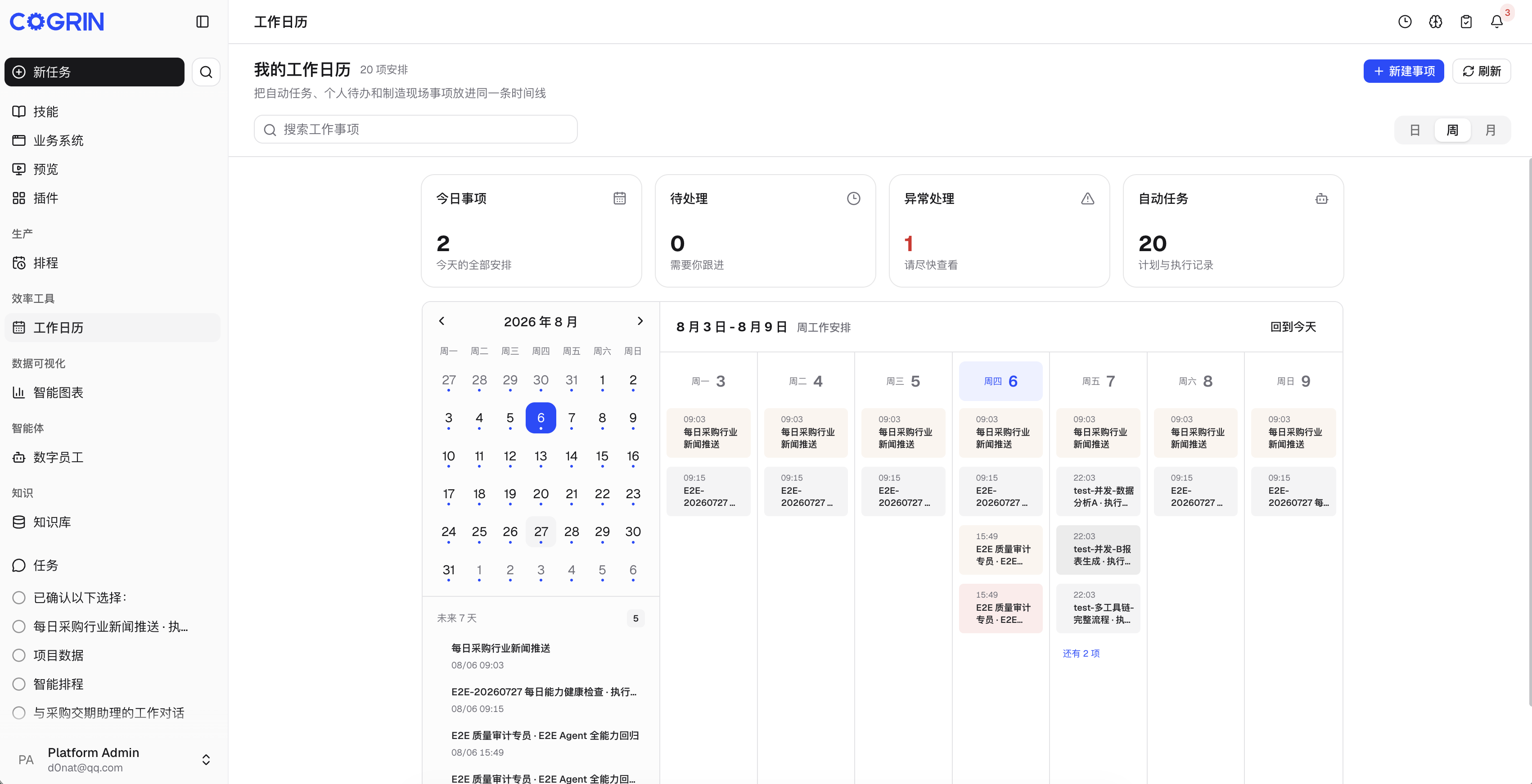Switch to the 日 day view tab
Viewport: 1532px width, 784px height.
[1415, 130]
